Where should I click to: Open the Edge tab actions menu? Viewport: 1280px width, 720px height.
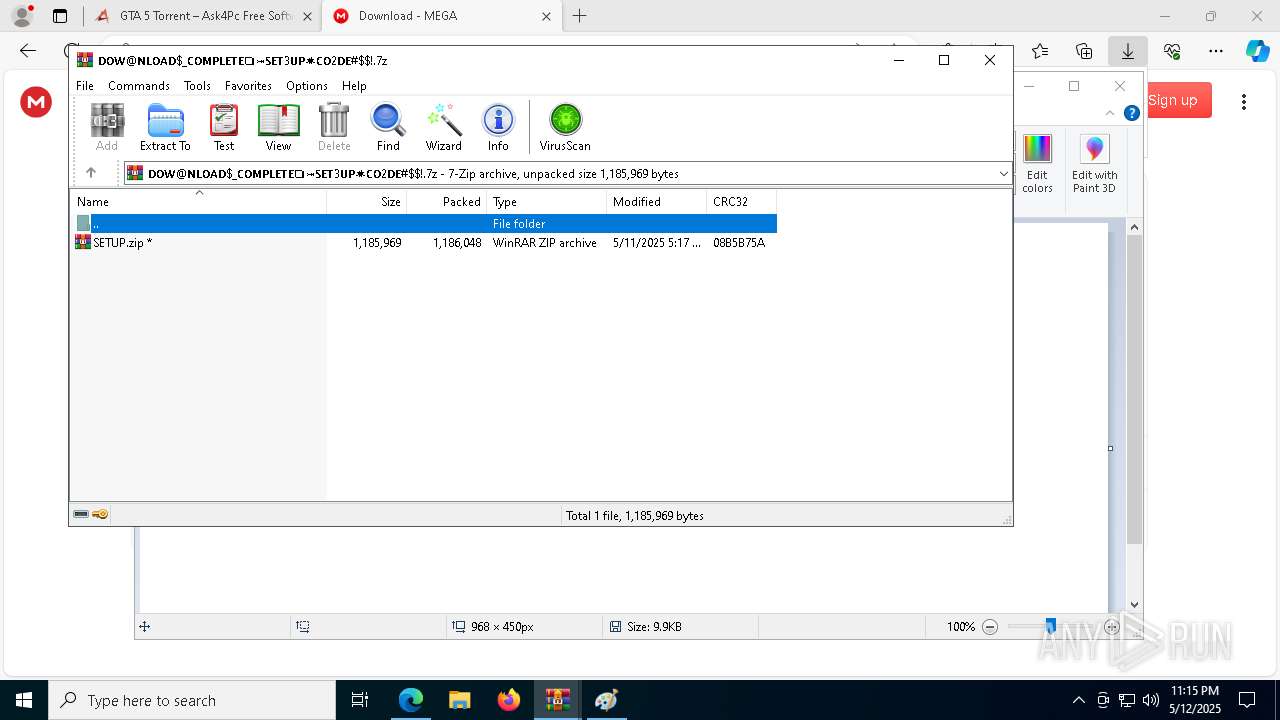(60, 16)
